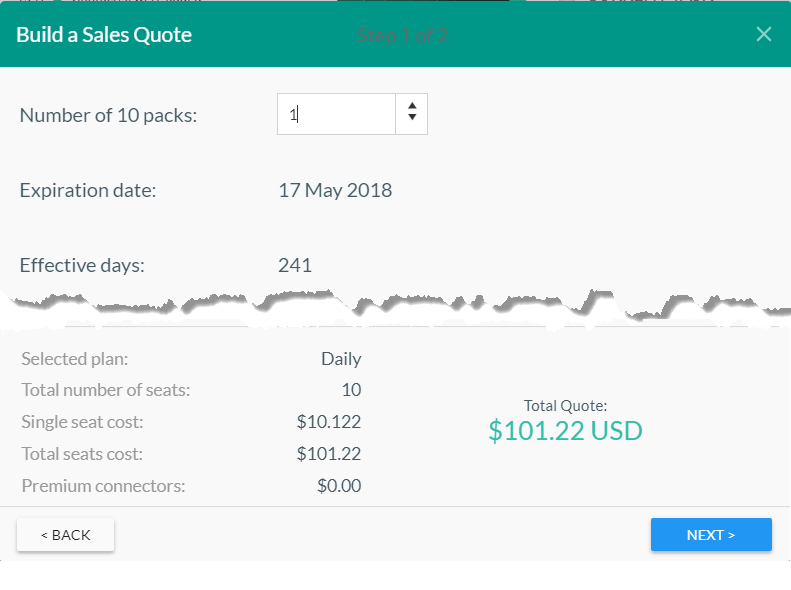791x590 pixels.
Task: Click the Total seats cost label
Action: (x=82, y=454)
